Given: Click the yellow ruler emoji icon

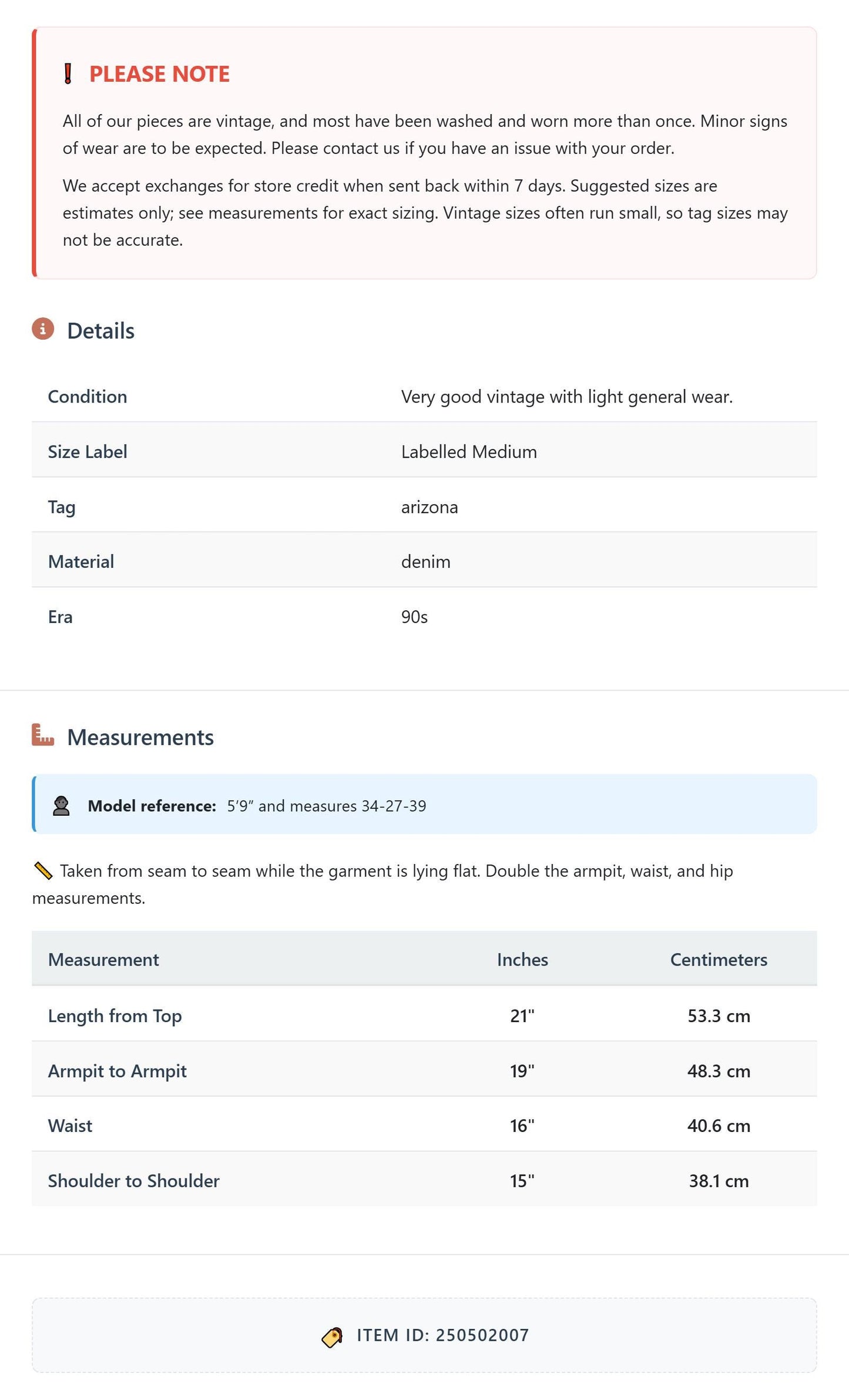Looking at the screenshot, I should (43, 871).
